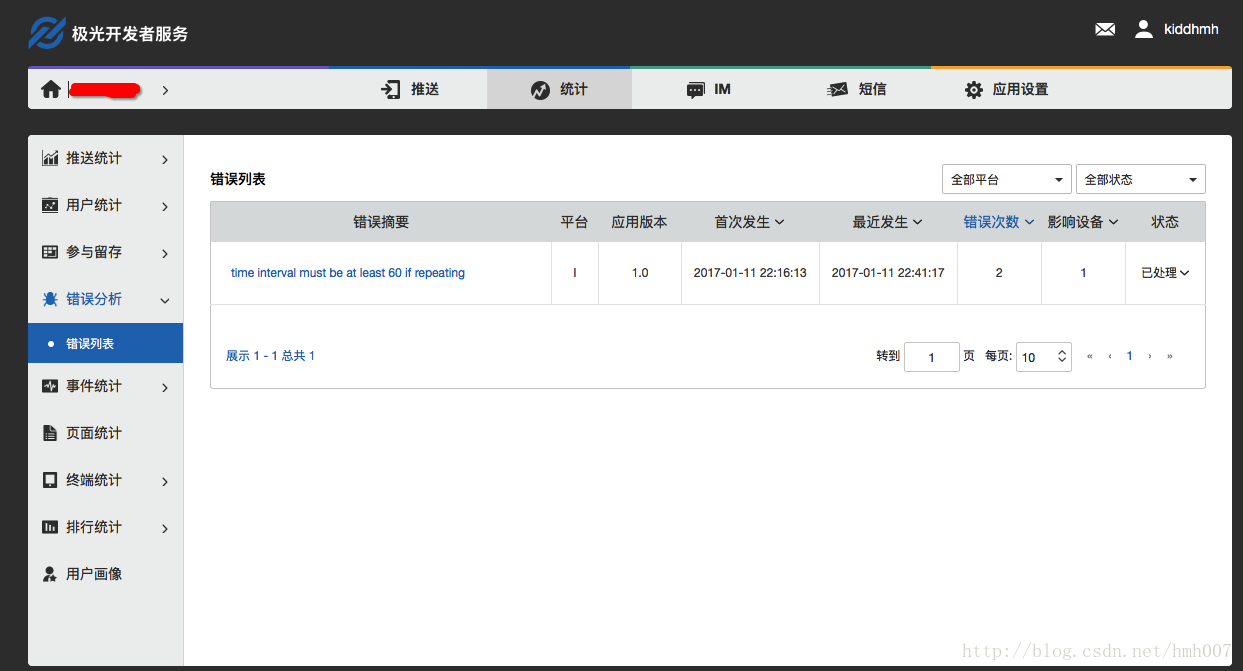Screen dimensions: 1243x671
Task: Click the user profile avatar icon
Action: (1144, 29)
